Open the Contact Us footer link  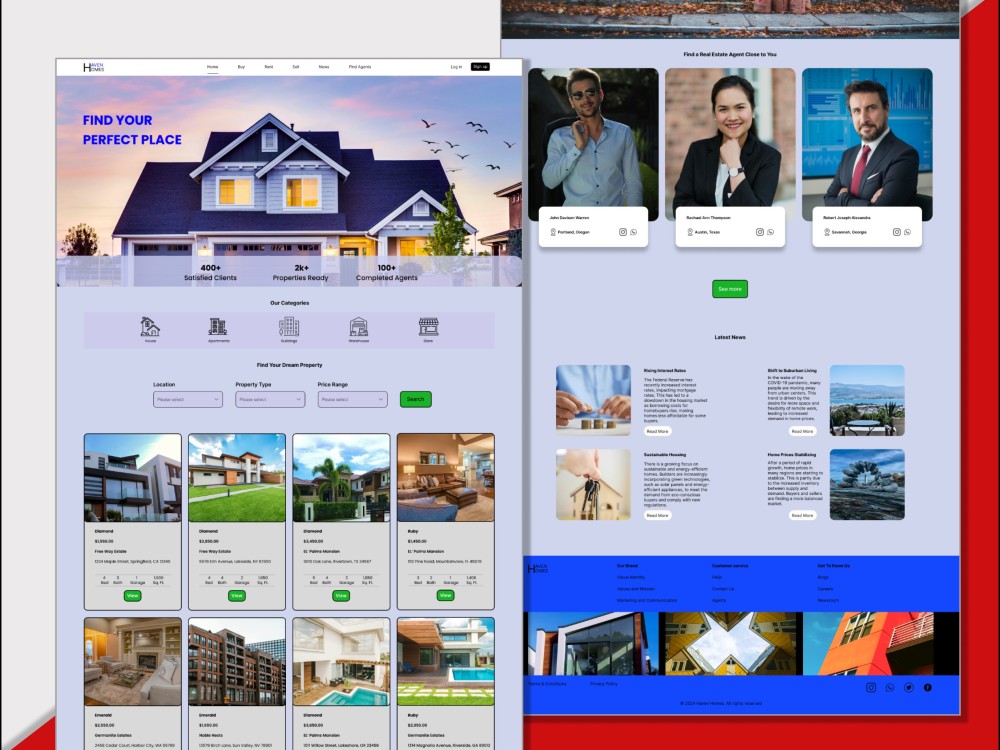point(723,589)
